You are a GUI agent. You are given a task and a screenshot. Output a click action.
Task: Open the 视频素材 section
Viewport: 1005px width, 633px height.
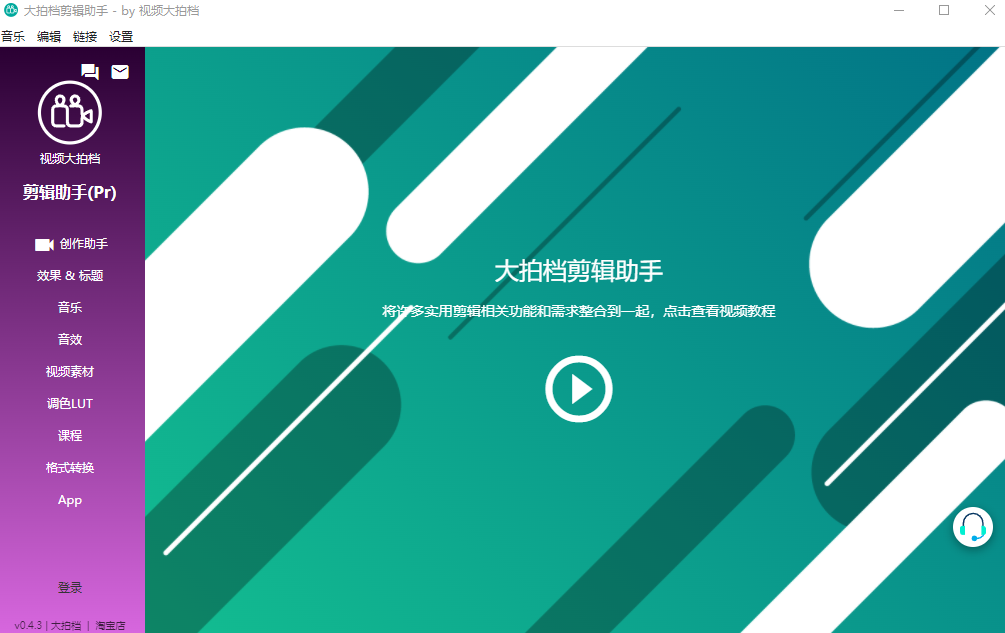(x=70, y=372)
